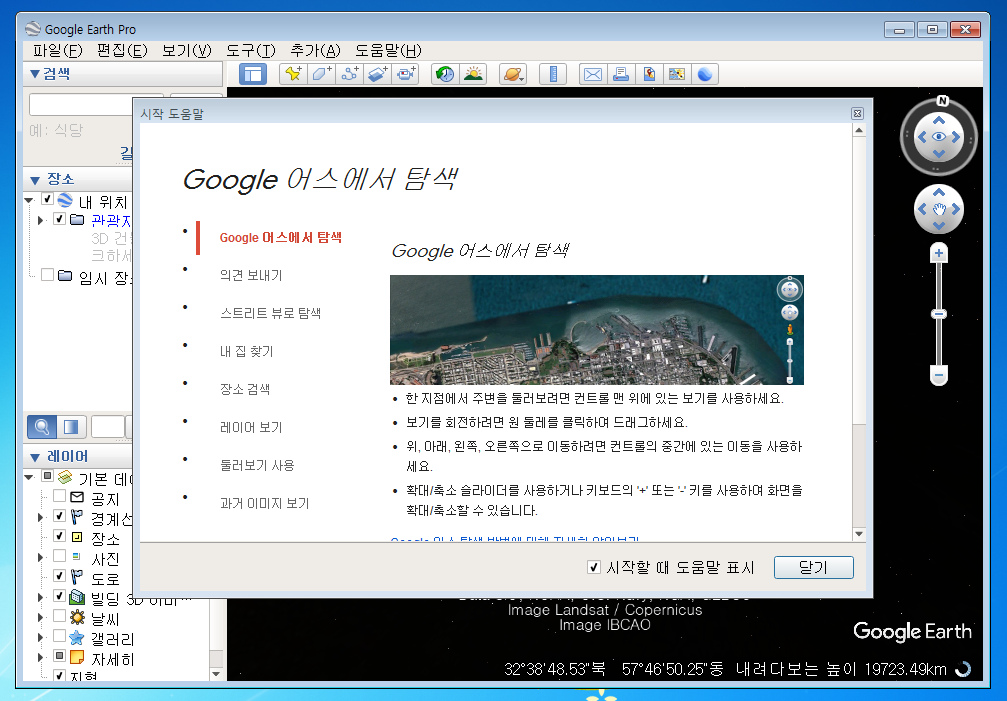Open the ruler measurement tool
This screenshot has height=701, width=1007.
pyautogui.click(x=553, y=74)
